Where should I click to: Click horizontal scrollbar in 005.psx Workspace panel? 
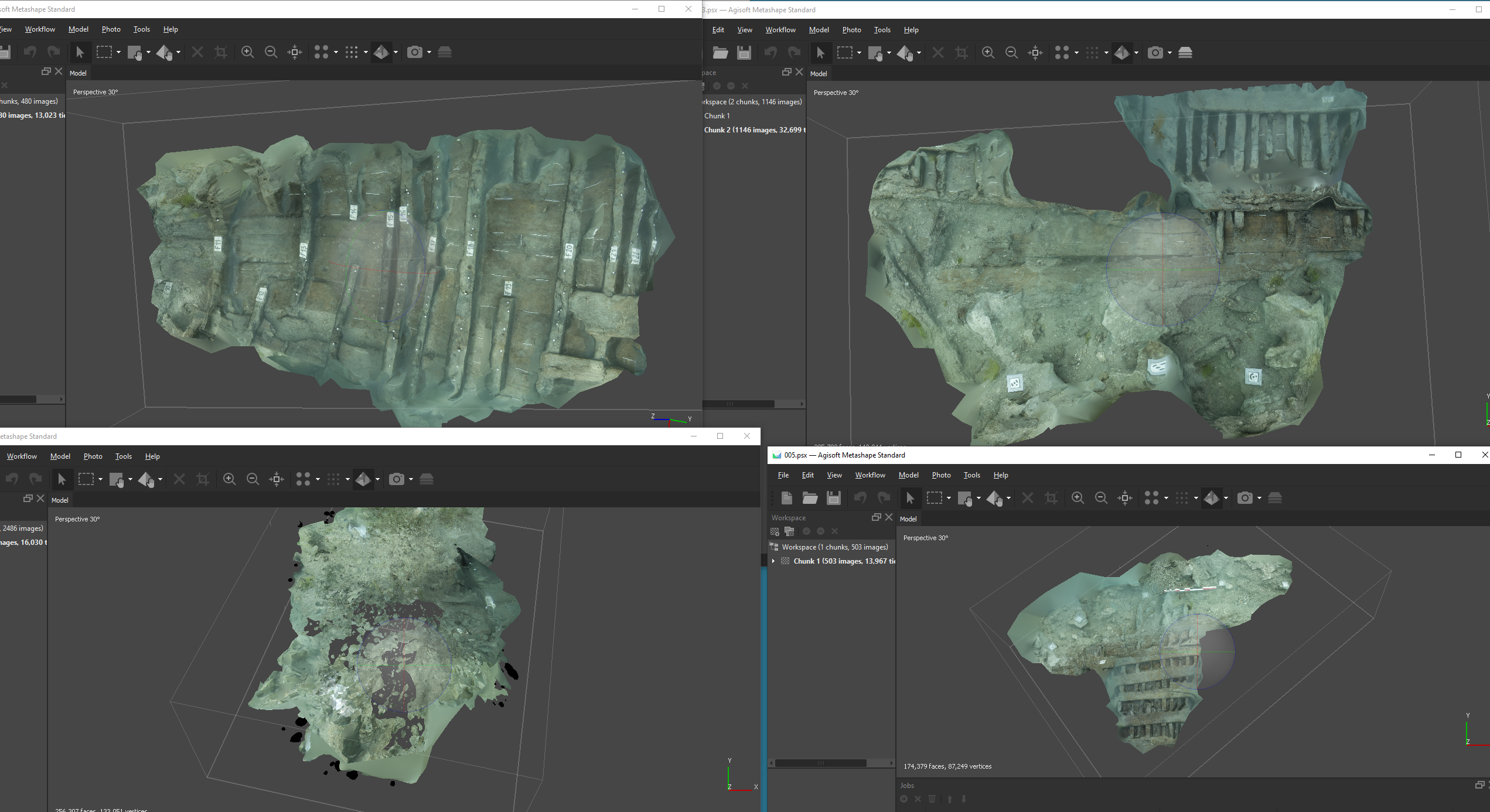coord(820,763)
